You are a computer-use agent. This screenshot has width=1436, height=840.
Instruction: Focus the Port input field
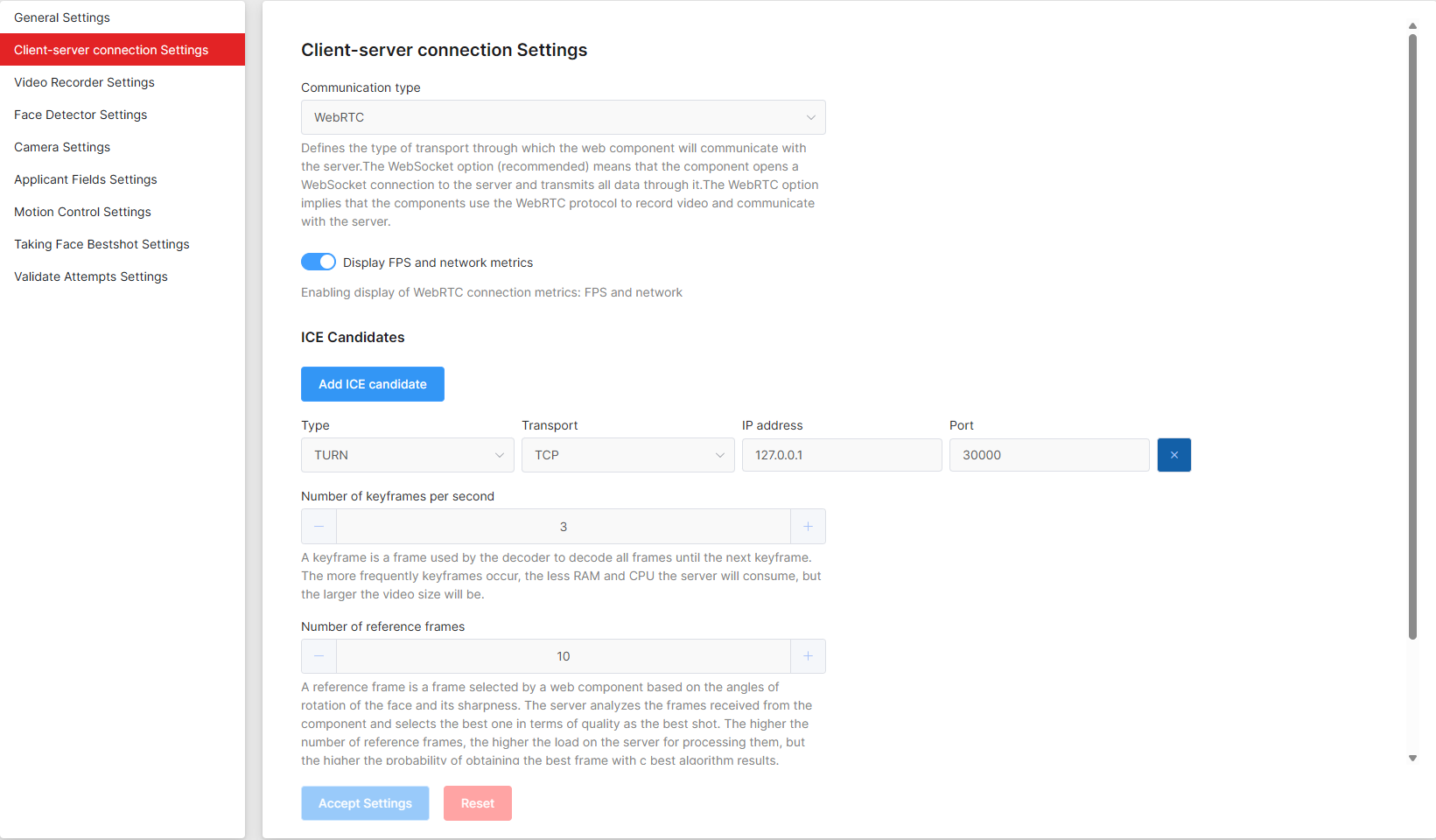1049,455
